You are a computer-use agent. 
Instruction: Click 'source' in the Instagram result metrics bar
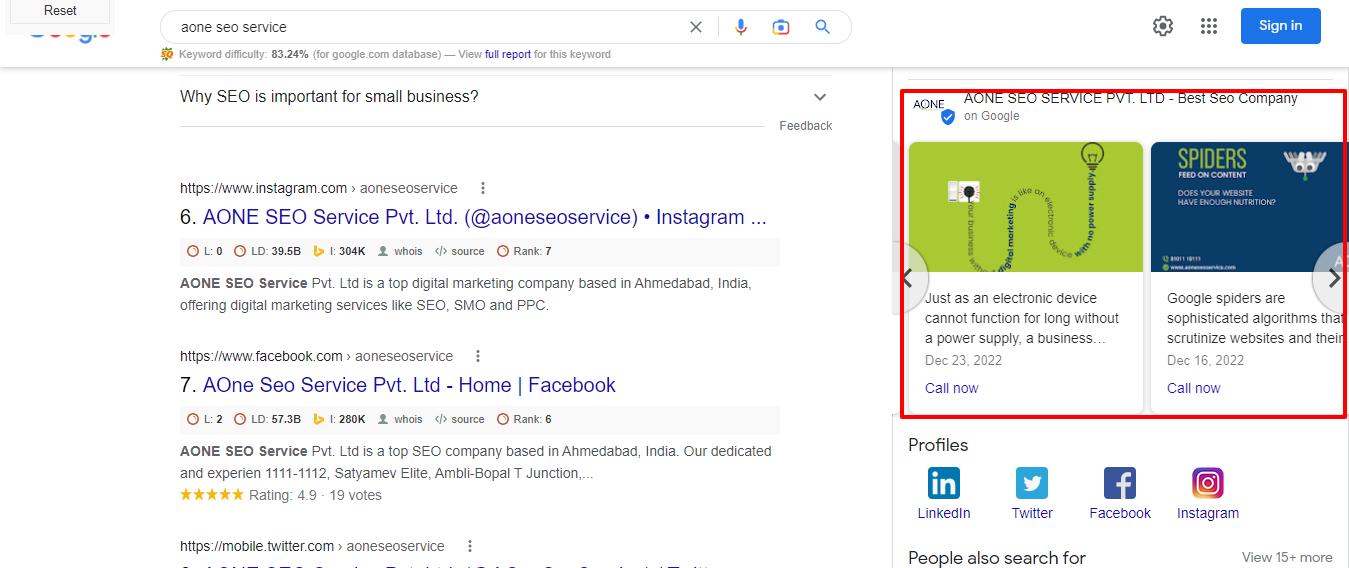click(x=460, y=251)
